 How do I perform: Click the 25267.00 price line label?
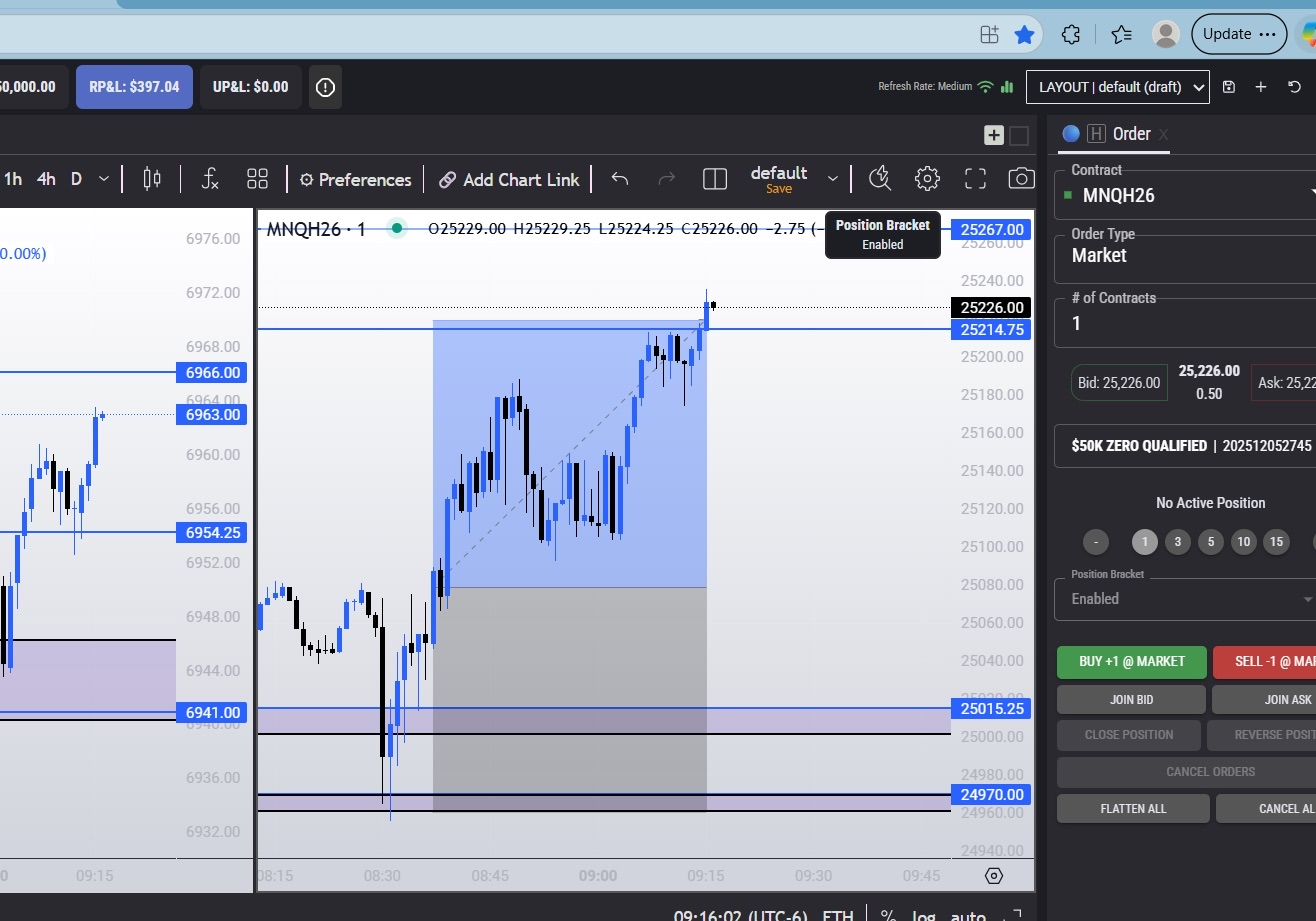pos(992,229)
